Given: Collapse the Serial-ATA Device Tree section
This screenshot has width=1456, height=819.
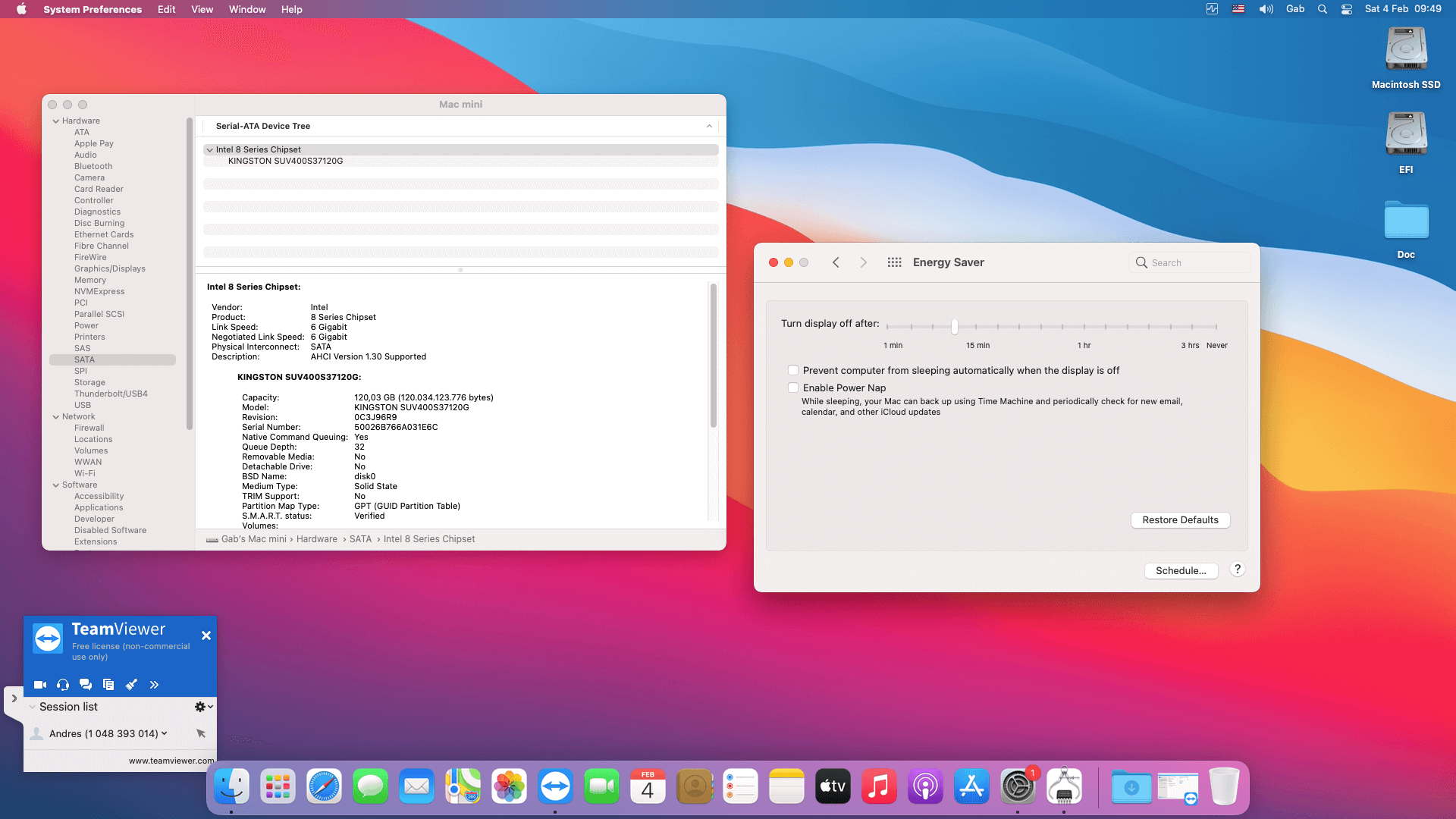Looking at the screenshot, I should (x=710, y=126).
